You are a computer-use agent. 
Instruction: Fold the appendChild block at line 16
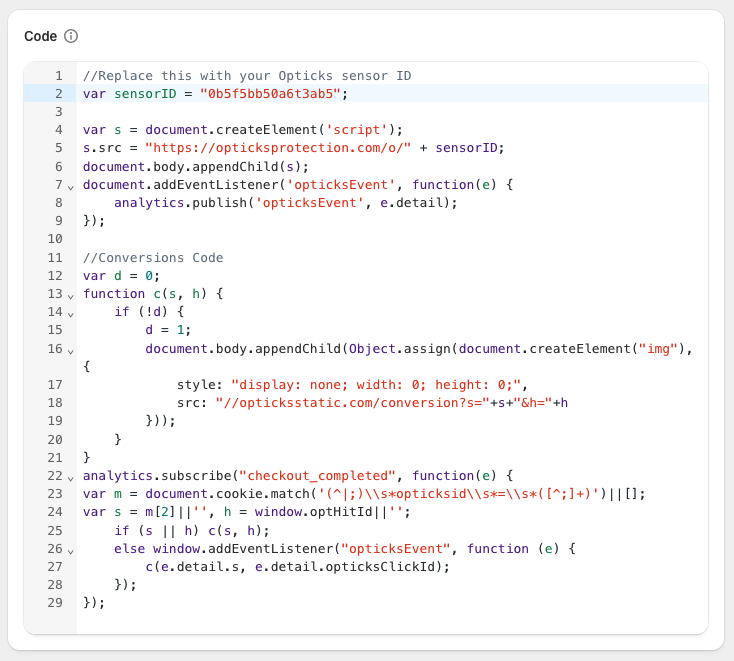71,351
